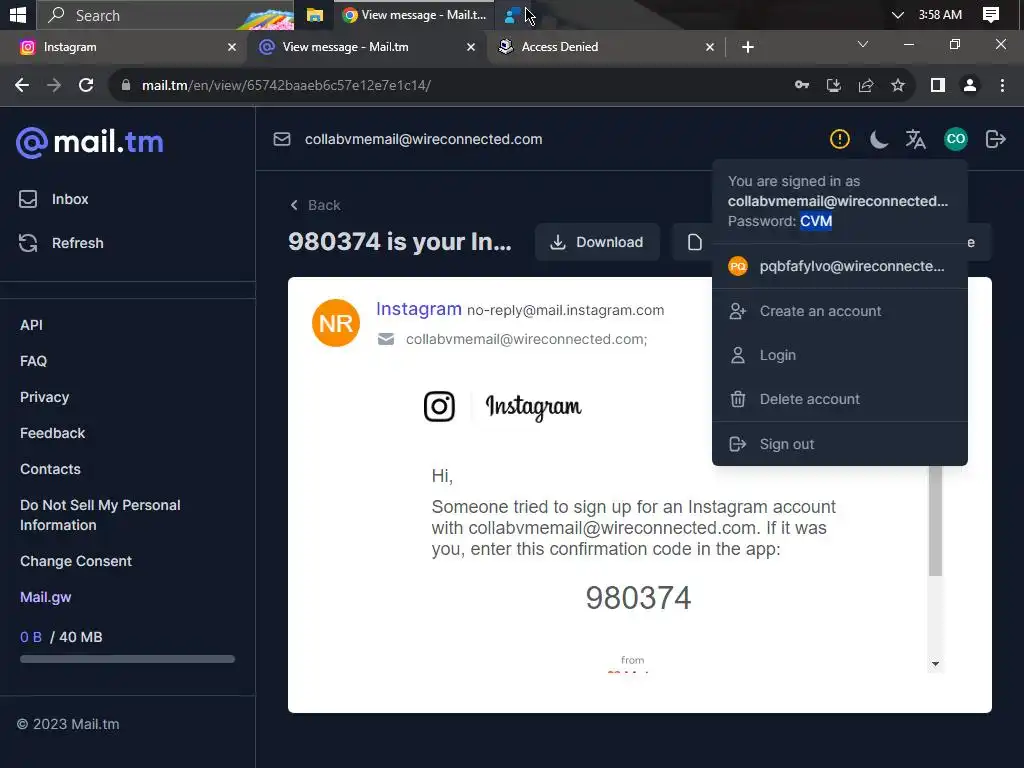Viewport: 1024px width, 768px height.
Task: Click the green CO account avatar
Action: coord(955,138)
